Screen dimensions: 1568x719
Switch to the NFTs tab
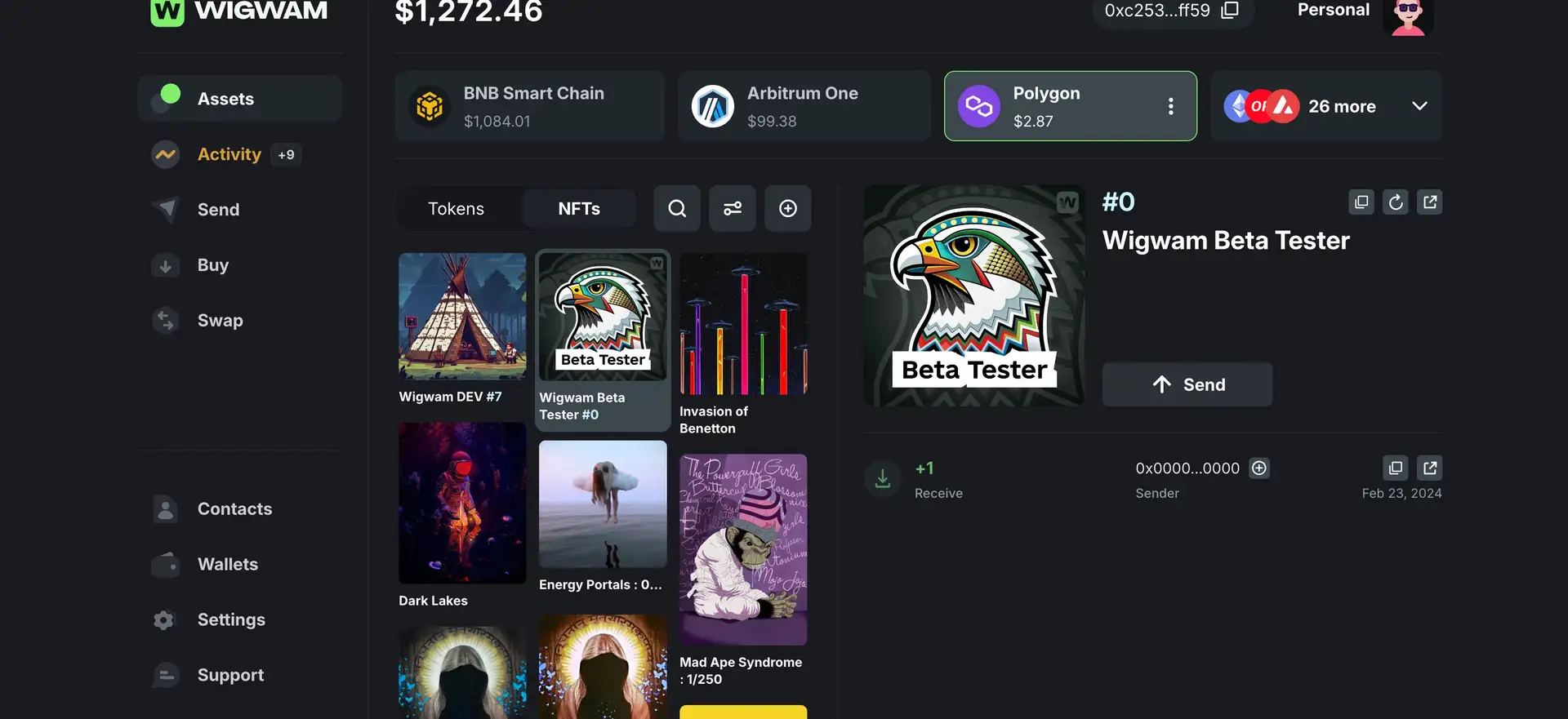click(x=579, y=209)
